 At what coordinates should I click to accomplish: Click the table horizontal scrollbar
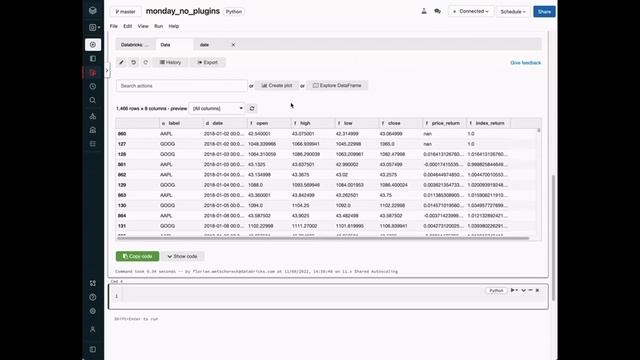coord(322,238)
